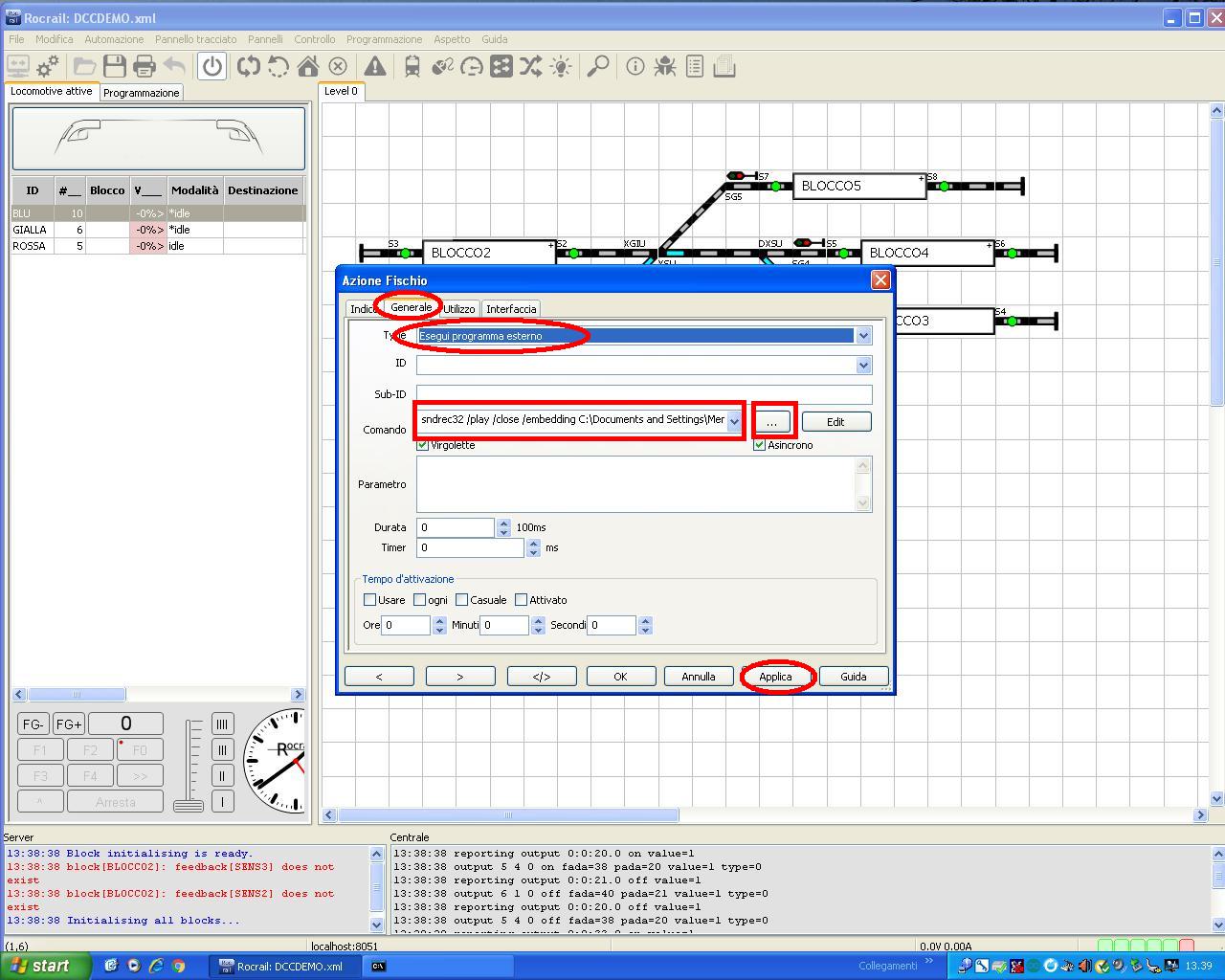Select the Programmazione tab beside Locomotive attive

tap(142, 93)
